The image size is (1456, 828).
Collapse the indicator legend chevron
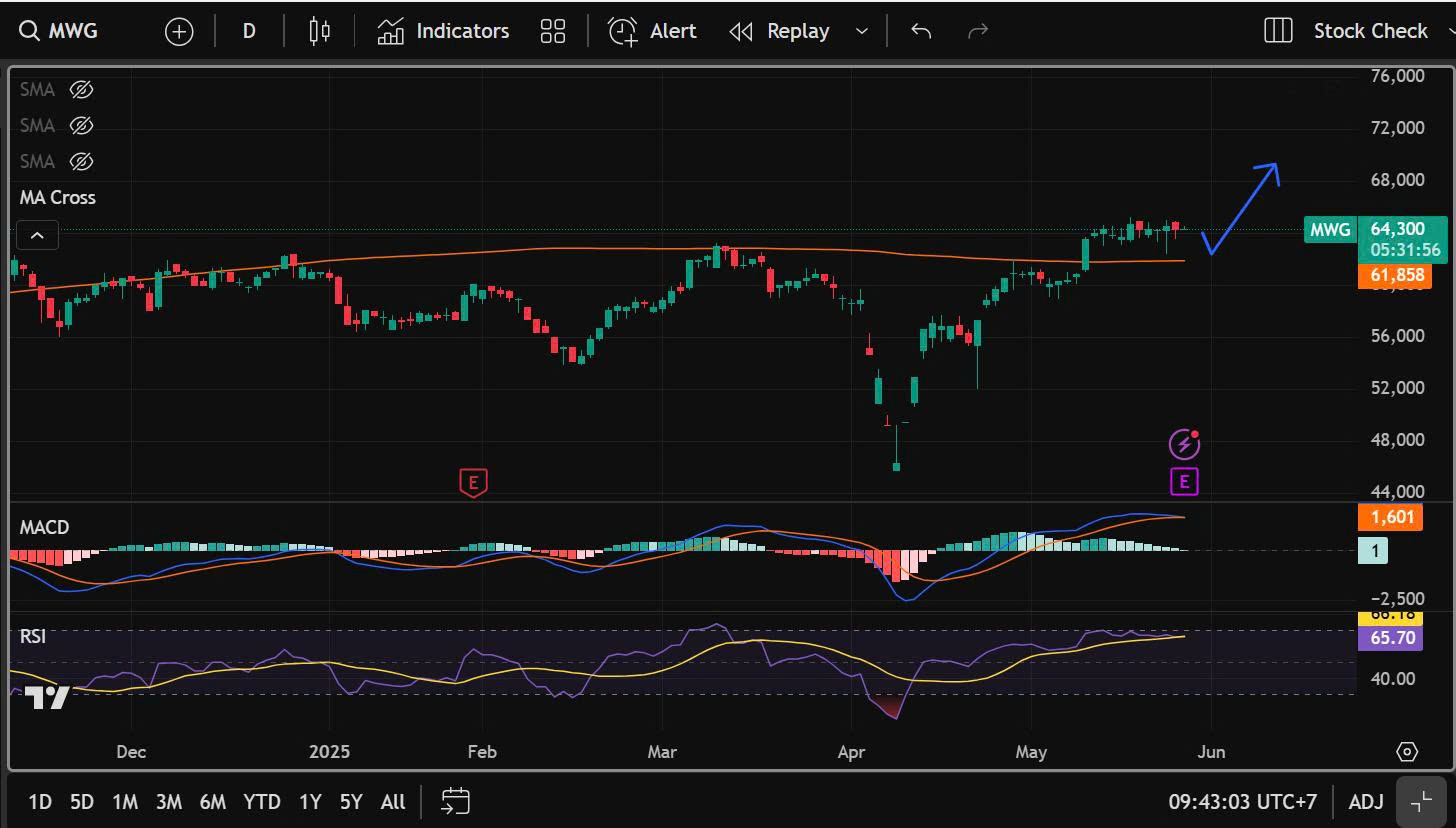pyautogui.click(x=37, y=236)
